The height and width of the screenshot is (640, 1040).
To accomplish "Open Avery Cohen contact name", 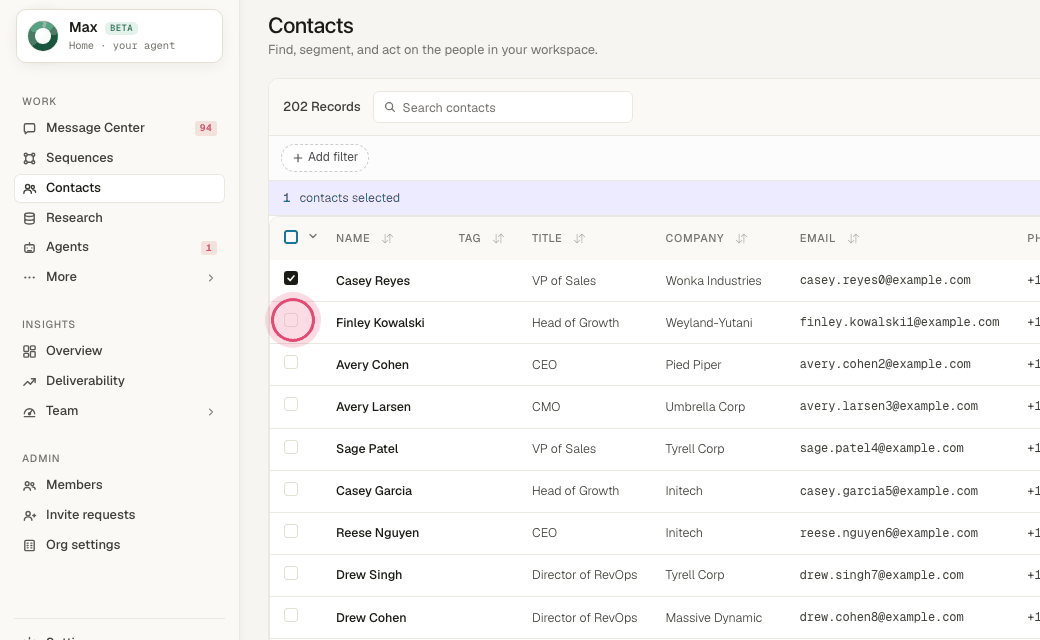I will [372, 365].
